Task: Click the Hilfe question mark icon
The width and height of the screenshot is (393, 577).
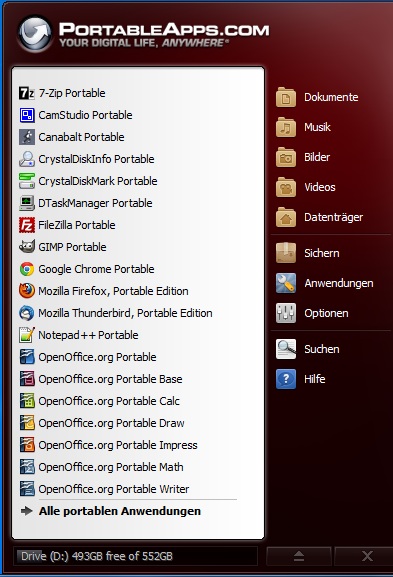Action: 286,379
